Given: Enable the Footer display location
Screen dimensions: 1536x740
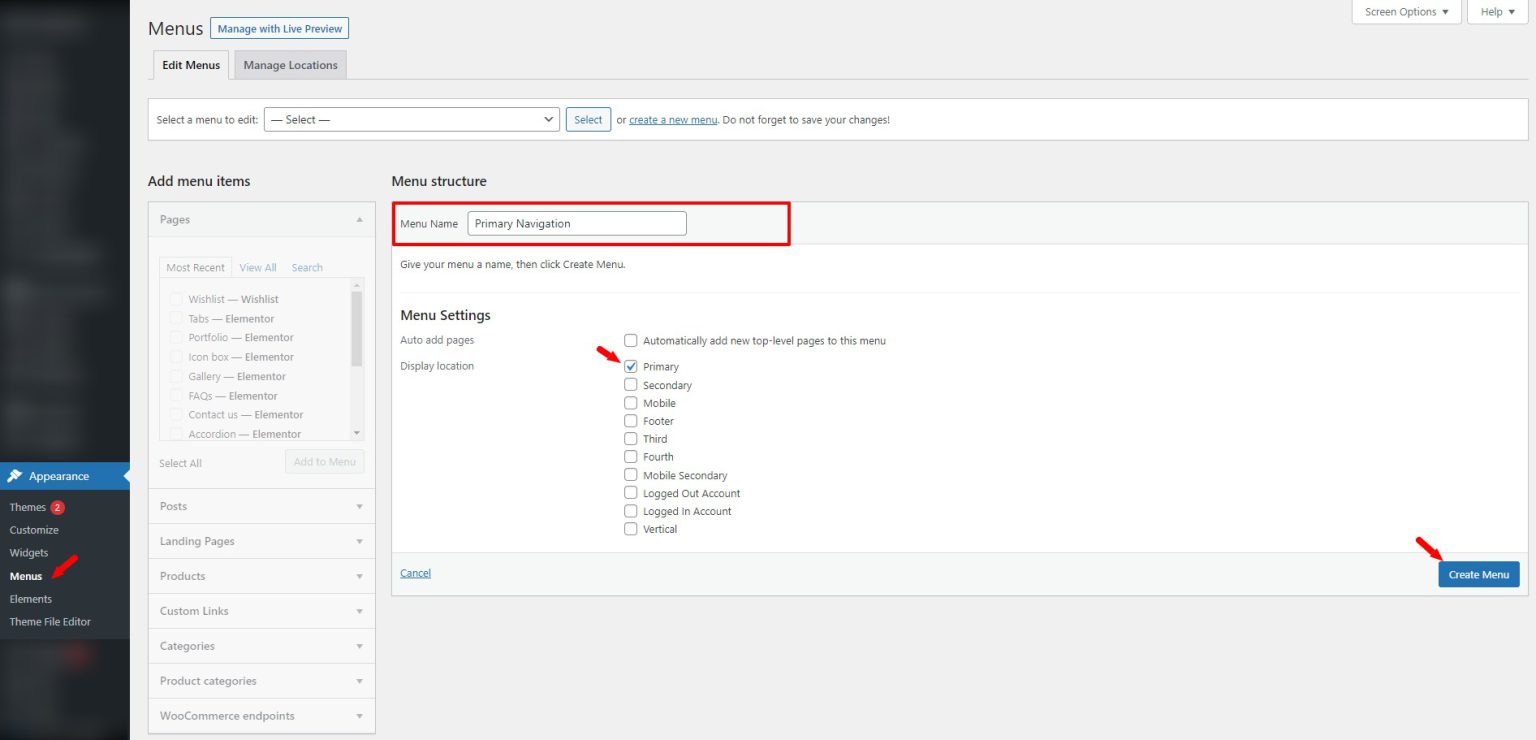Looking at the screenshot, I should tap(630, 421).
